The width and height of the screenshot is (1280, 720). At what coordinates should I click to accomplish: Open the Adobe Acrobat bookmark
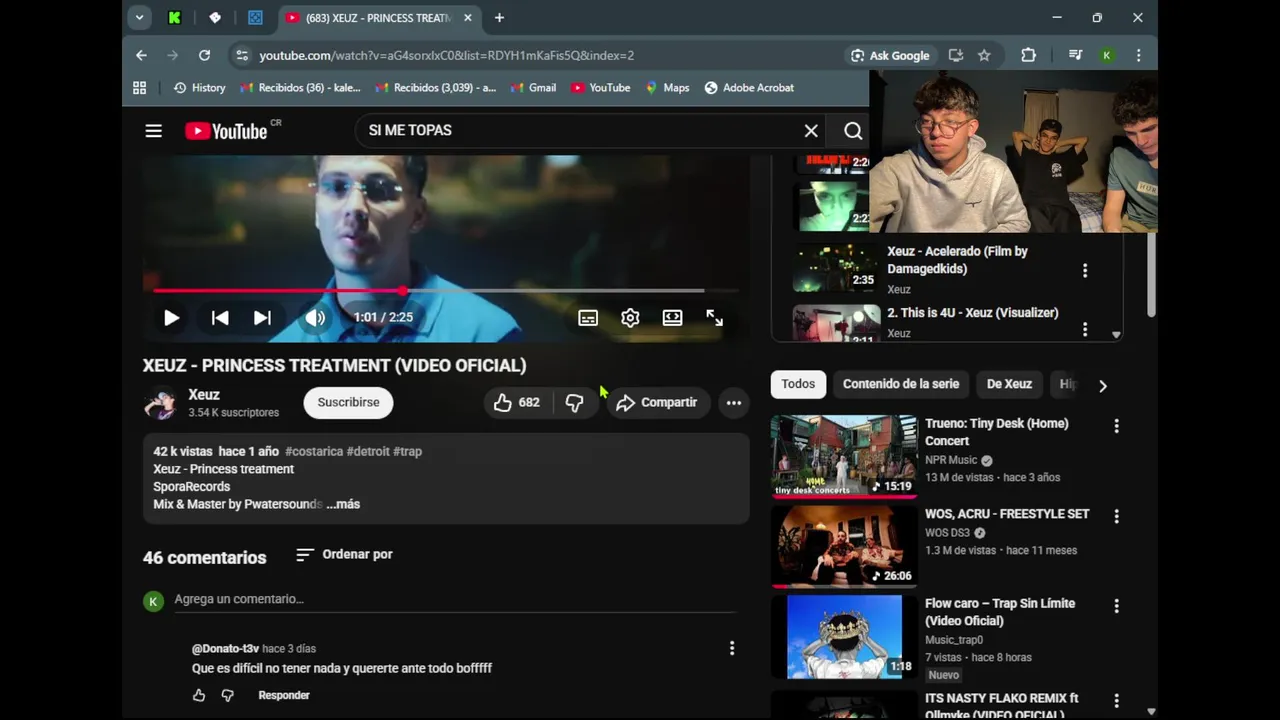[749, 88]
